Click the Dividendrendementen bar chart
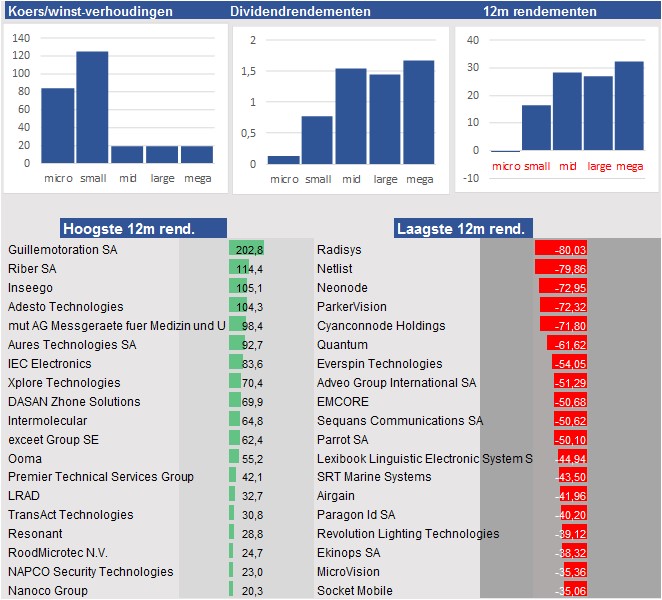Screen dimensions: 662x600 [x=341, y=110]
